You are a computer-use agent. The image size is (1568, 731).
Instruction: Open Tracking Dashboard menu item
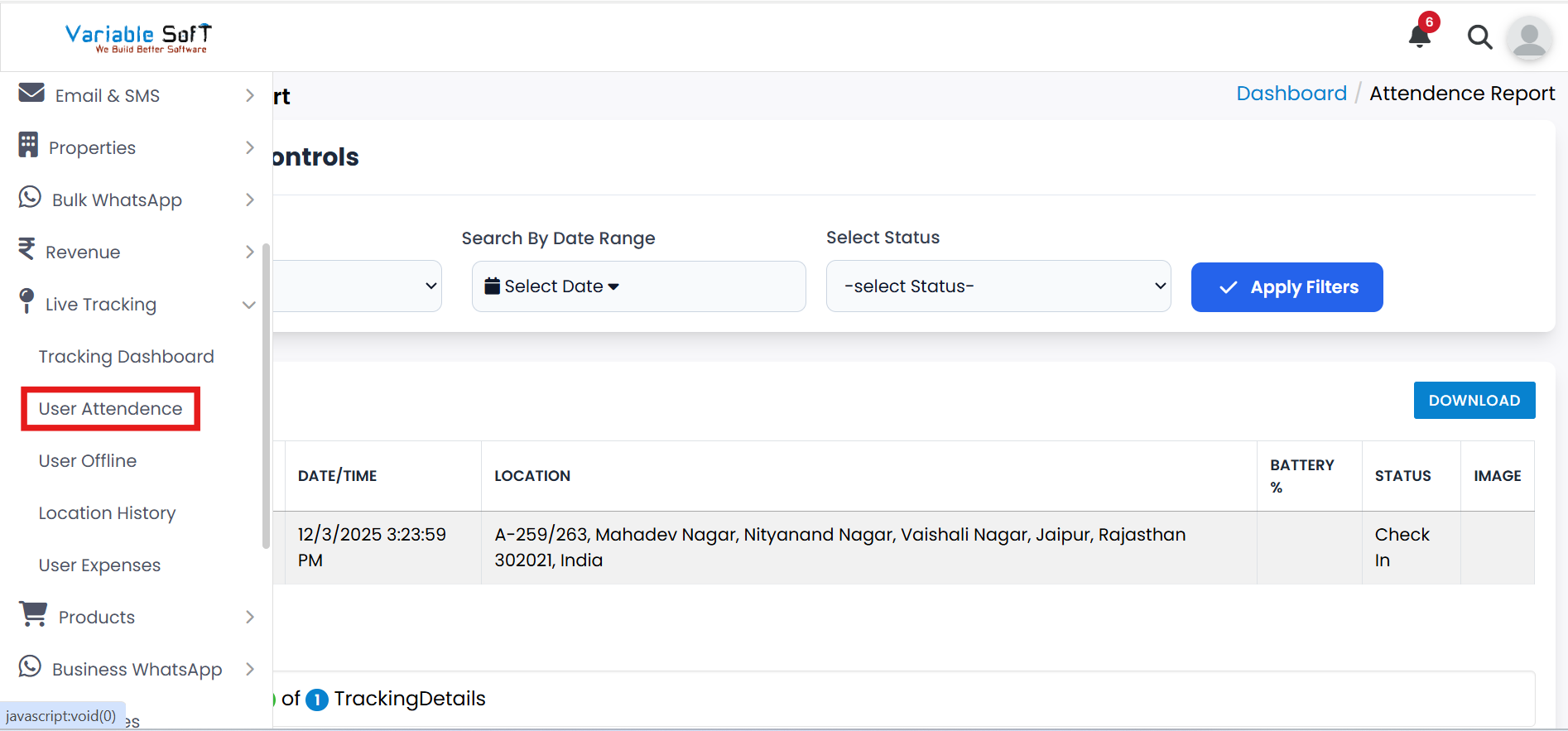(126, 357)
